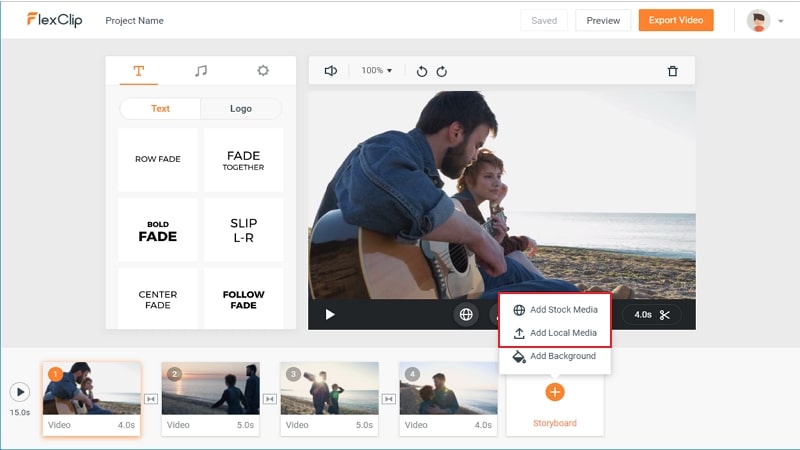This screenshot has width=800, height=450.
Task: Select storyboard clip 1 thumbnail
Action: (x=92, y=388)
